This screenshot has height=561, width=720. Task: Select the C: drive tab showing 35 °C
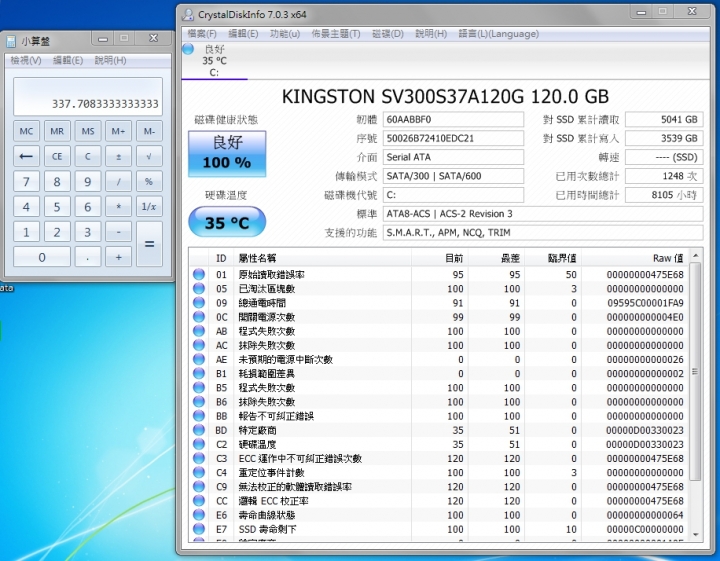pyautogui.click(x=214, y=61)
